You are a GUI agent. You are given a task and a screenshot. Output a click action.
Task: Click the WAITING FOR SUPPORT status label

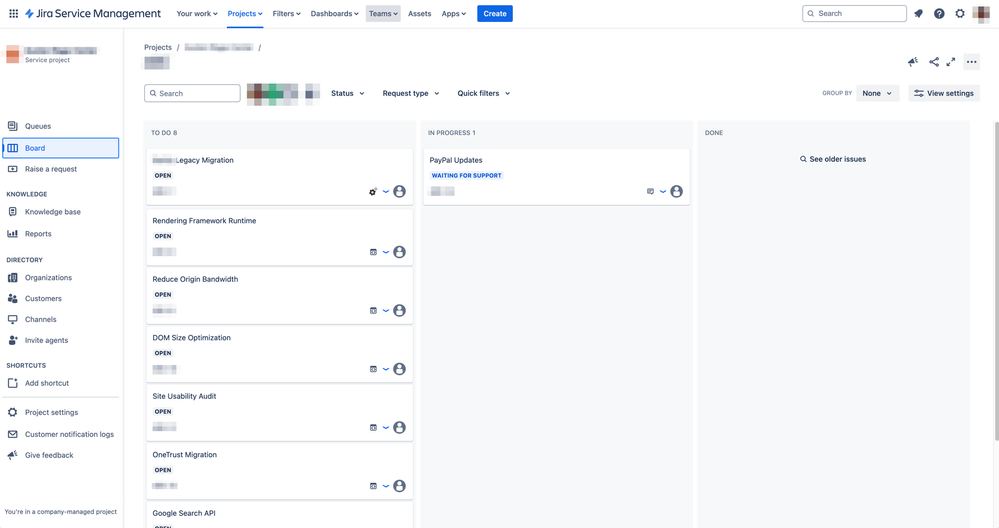pos(466,175)
